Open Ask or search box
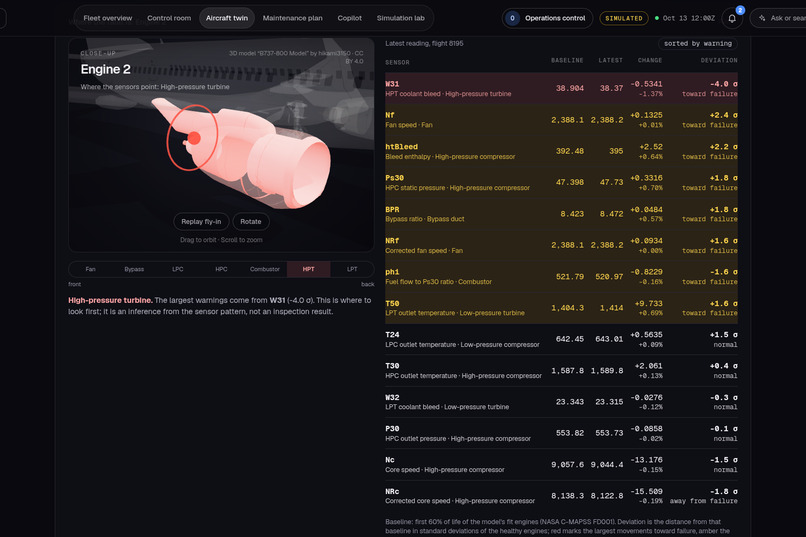The width and height of the screenshot is (806, 537). pyautogui.click(x=780, y=18)
